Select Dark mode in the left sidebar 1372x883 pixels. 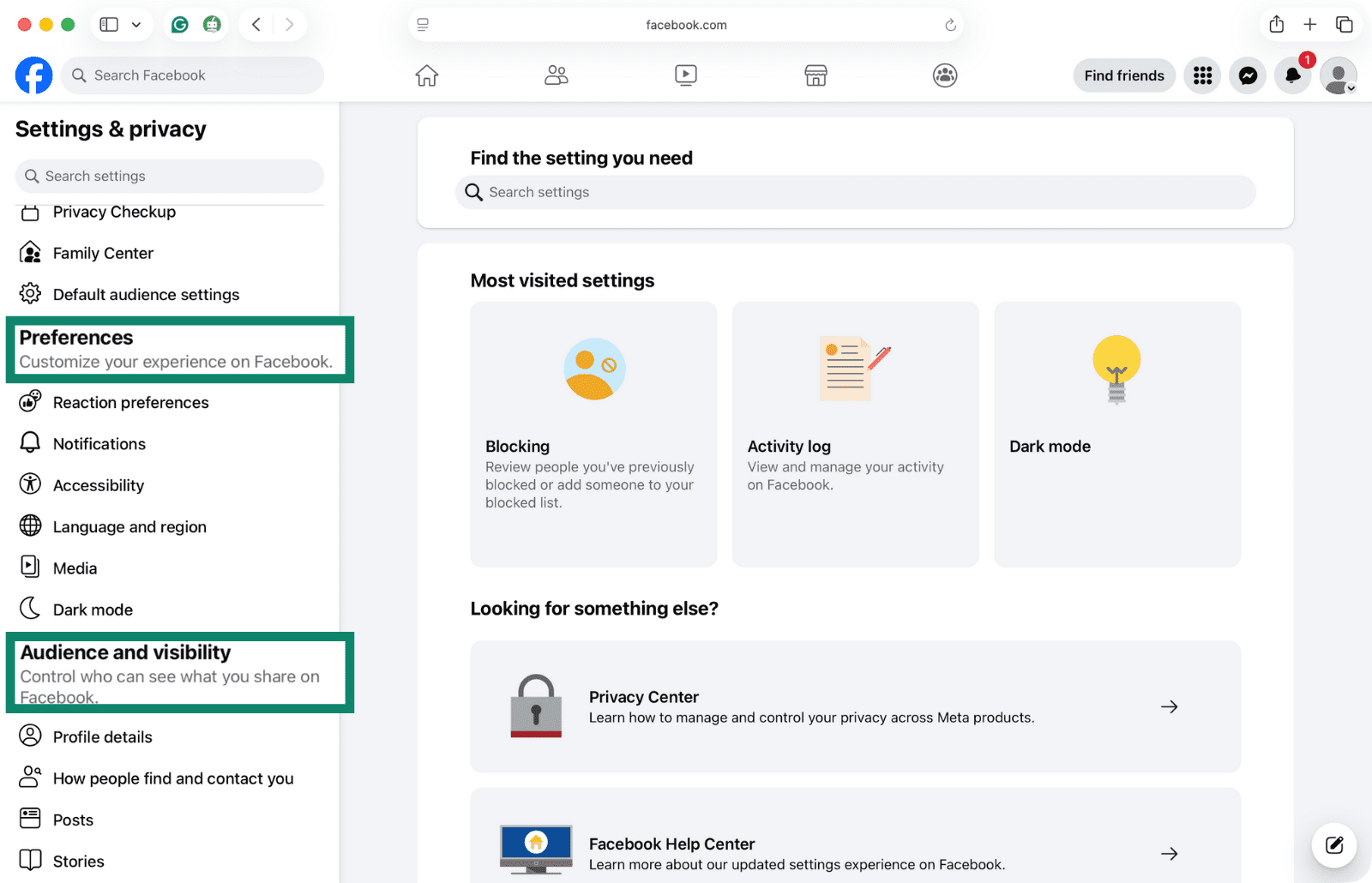93,610
